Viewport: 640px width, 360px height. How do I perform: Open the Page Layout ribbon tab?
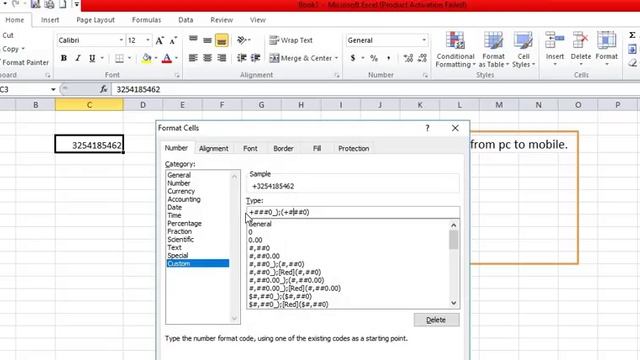[x=96, y=20]
